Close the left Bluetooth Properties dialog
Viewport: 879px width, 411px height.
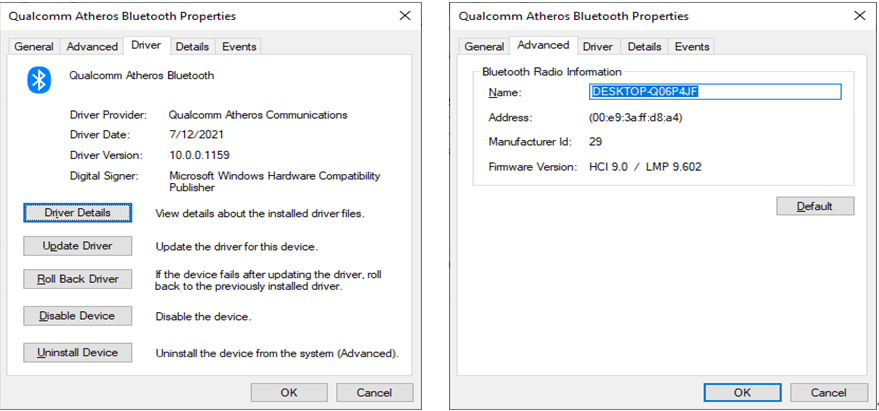(404, 16)
